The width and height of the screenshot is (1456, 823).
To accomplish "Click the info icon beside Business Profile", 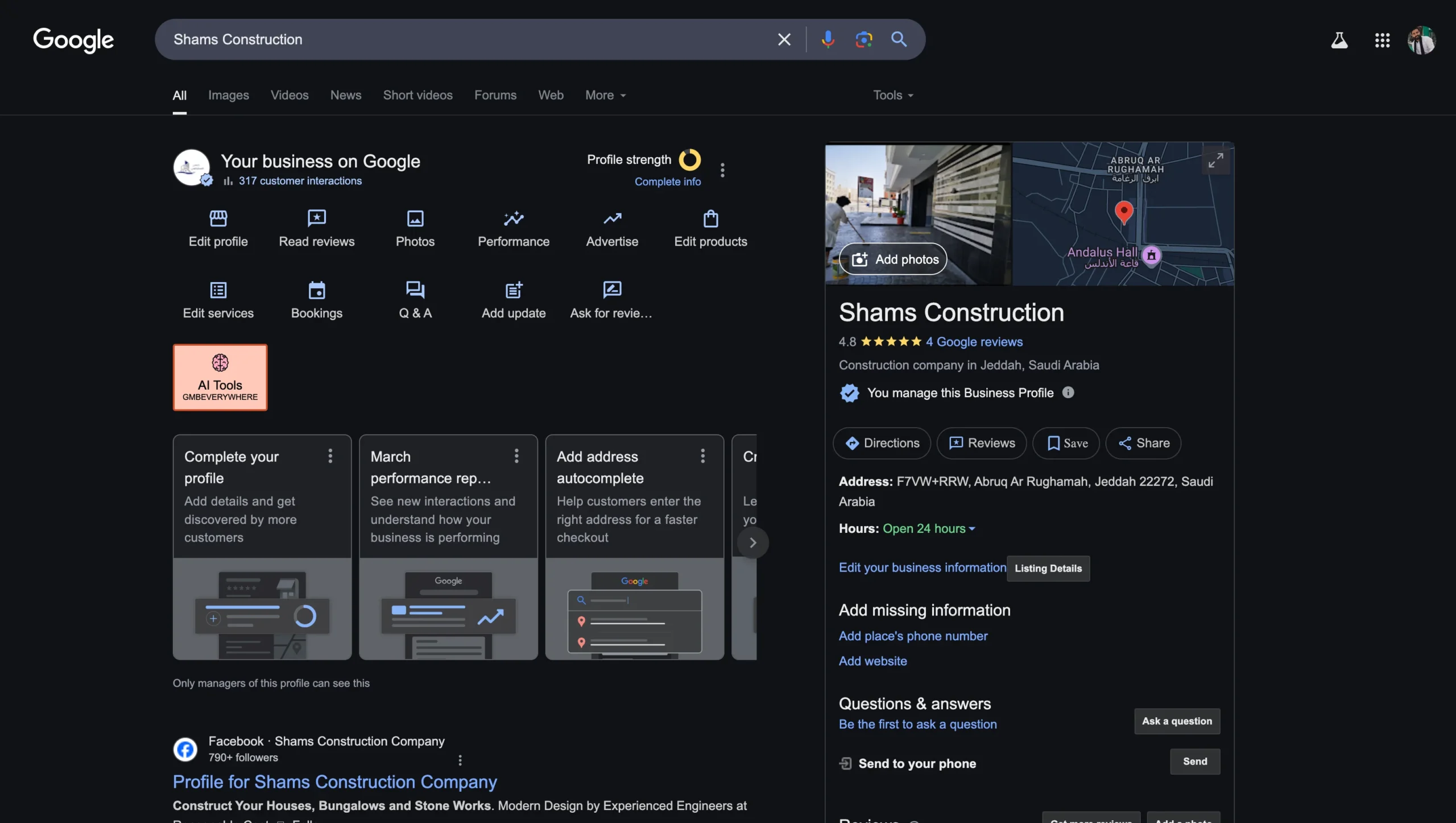I will pos(1068,392).
